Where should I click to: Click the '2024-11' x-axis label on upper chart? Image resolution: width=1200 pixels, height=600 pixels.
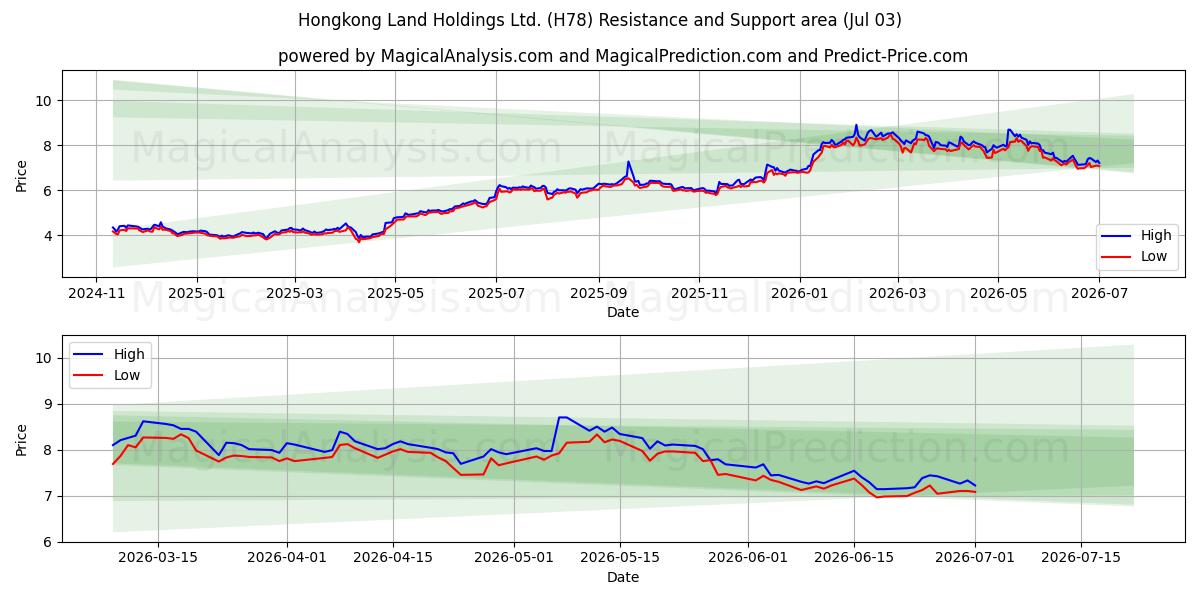[x=96, y=295]
